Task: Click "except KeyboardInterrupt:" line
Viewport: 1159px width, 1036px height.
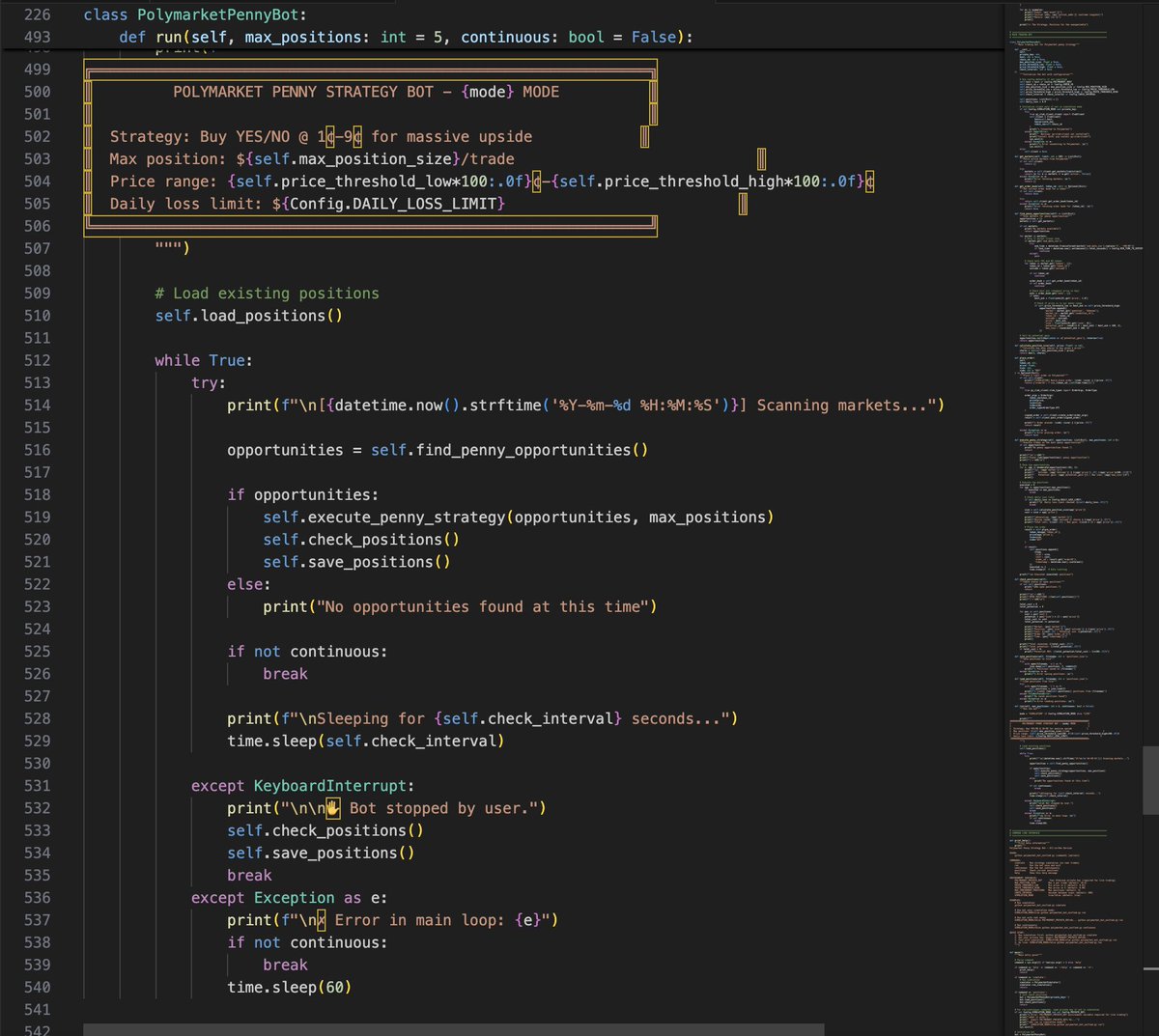Action: pos(303,785)
